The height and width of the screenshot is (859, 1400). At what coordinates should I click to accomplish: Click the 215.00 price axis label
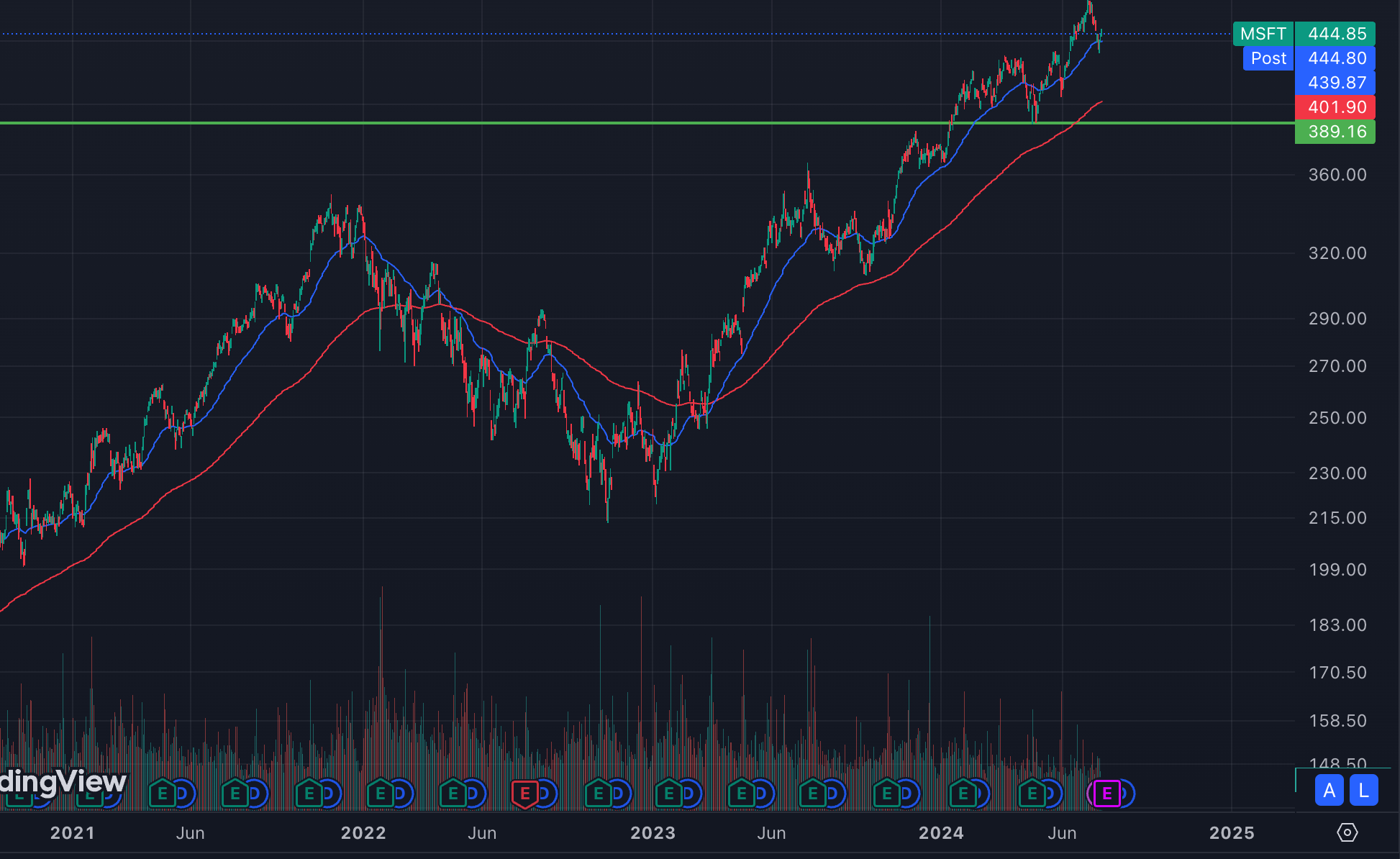pyautogui.click(x=1337, y=518)
